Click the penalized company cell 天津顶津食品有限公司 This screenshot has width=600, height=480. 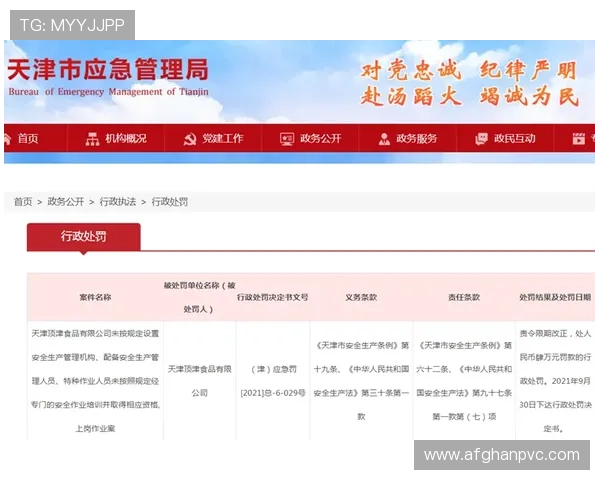point(199,380)
